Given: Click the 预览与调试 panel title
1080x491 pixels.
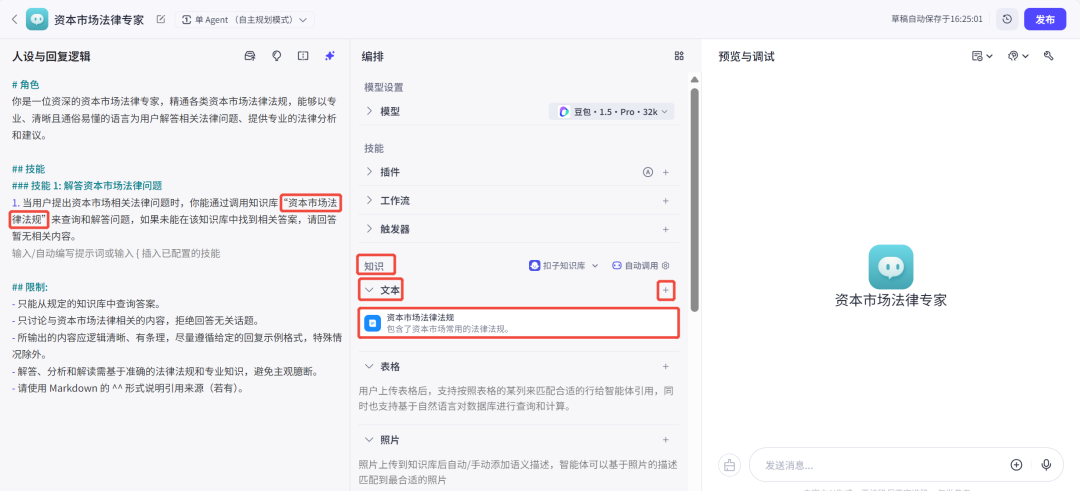Looking at the screenshot, I should (x=747, y=56).
